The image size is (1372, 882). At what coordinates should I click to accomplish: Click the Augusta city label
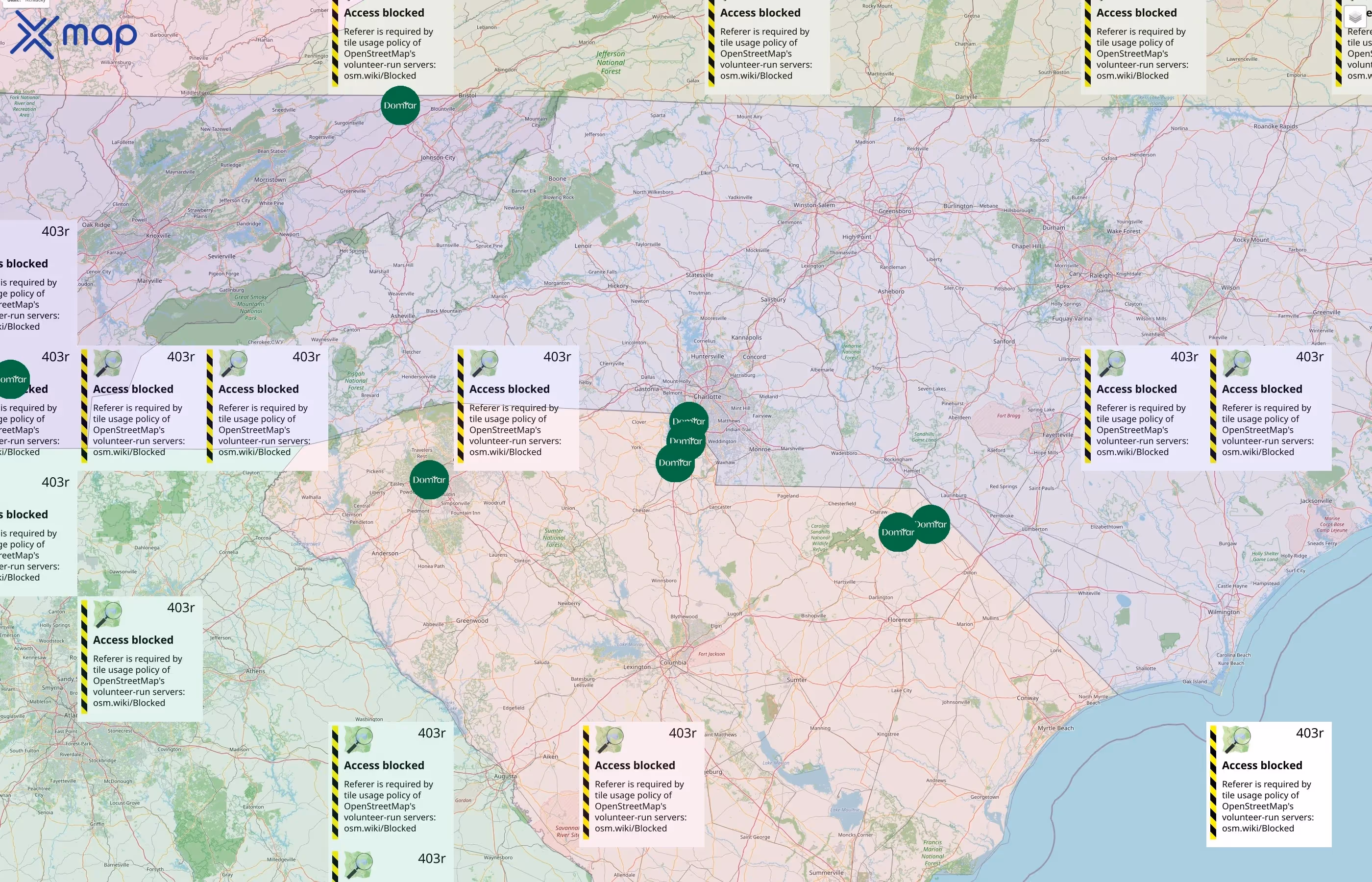(x=505, y=777)
